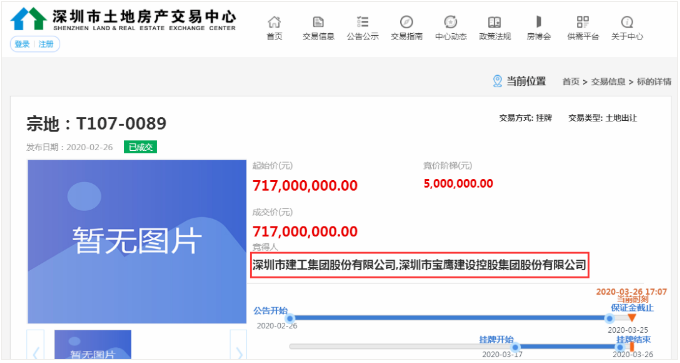The width and height of the screenshot is (680, 363).
Task: Click the 717,000,000.00 value under 成交价(元)
Action: pos(305,232)
